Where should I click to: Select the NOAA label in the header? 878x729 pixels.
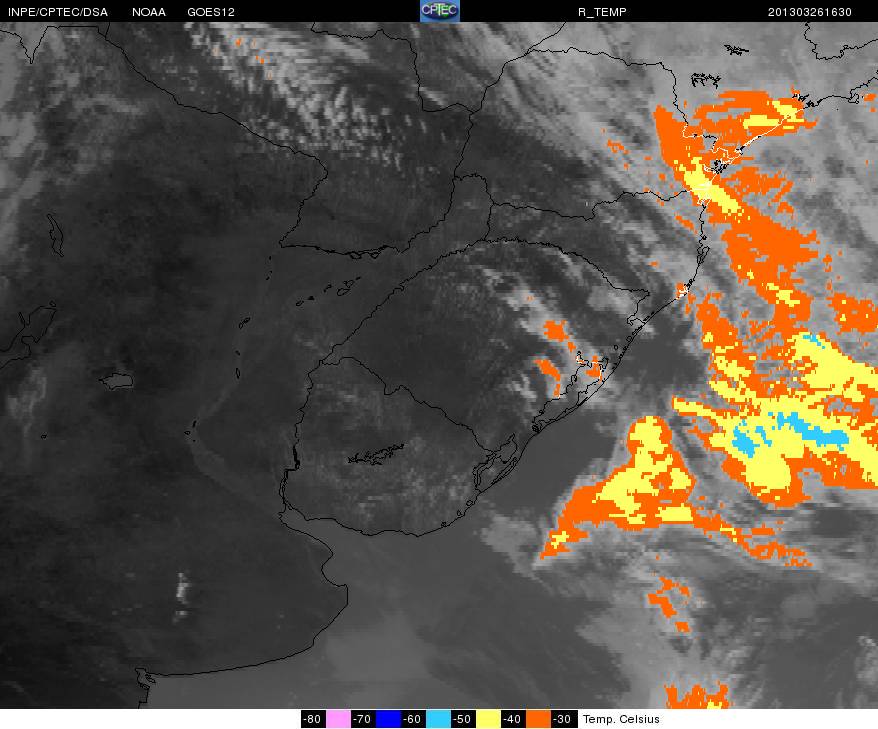(149, 12)
